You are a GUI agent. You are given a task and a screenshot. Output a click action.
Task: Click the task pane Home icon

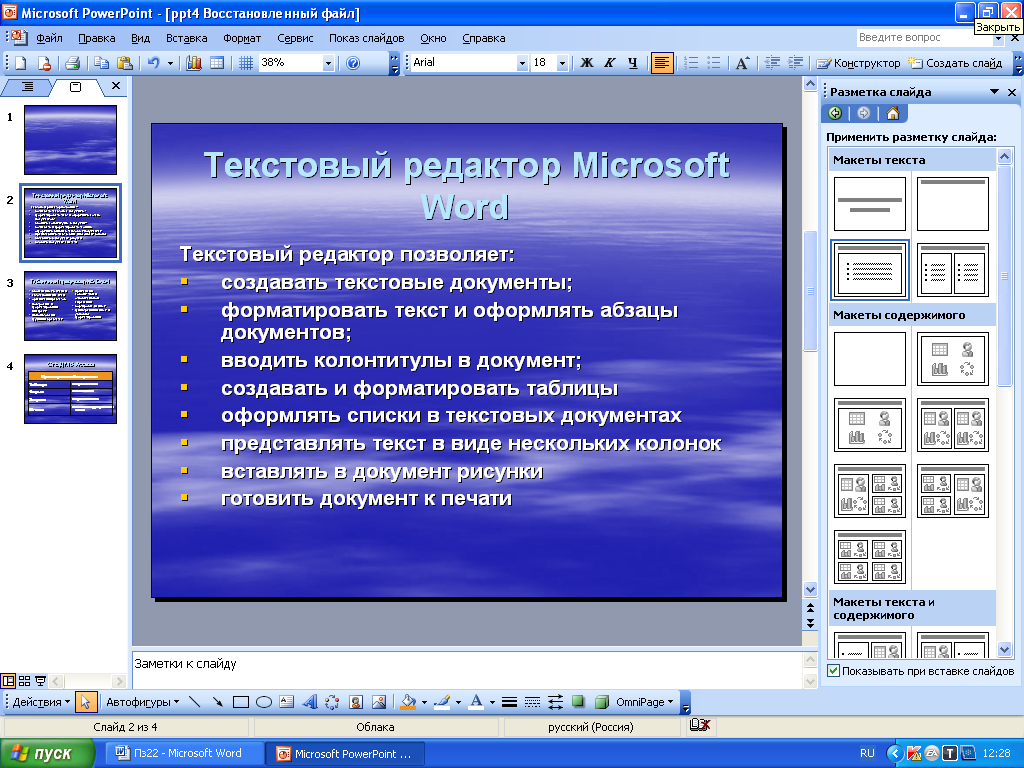point(893,113)
